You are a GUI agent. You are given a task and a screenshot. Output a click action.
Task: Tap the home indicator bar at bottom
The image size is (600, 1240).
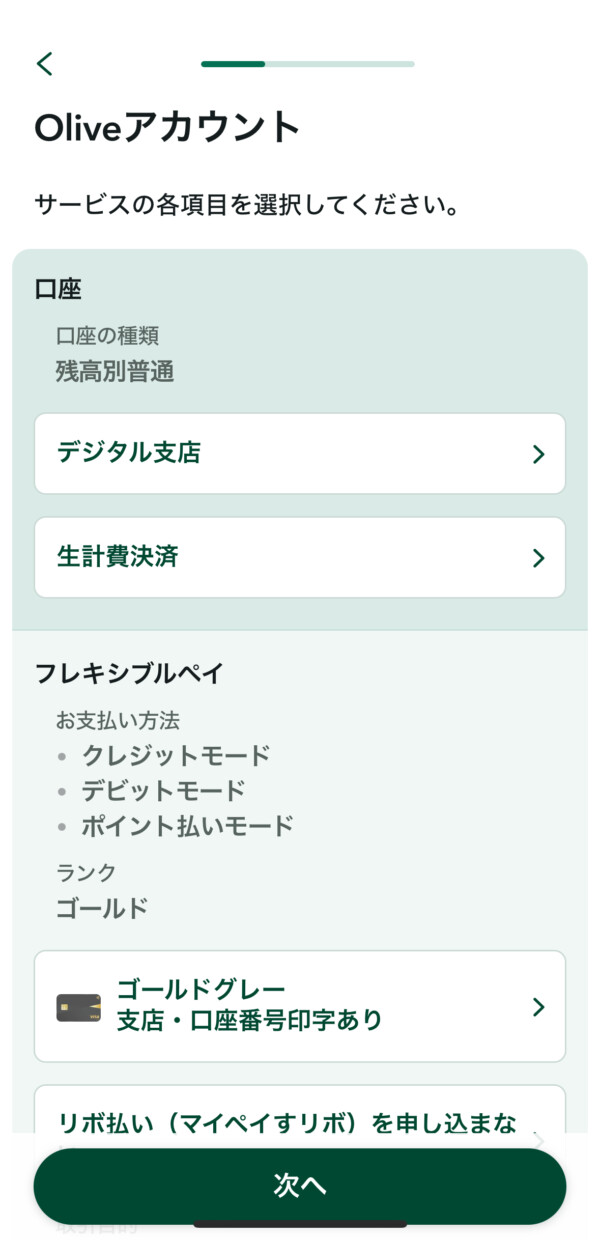coord(300,1224)
